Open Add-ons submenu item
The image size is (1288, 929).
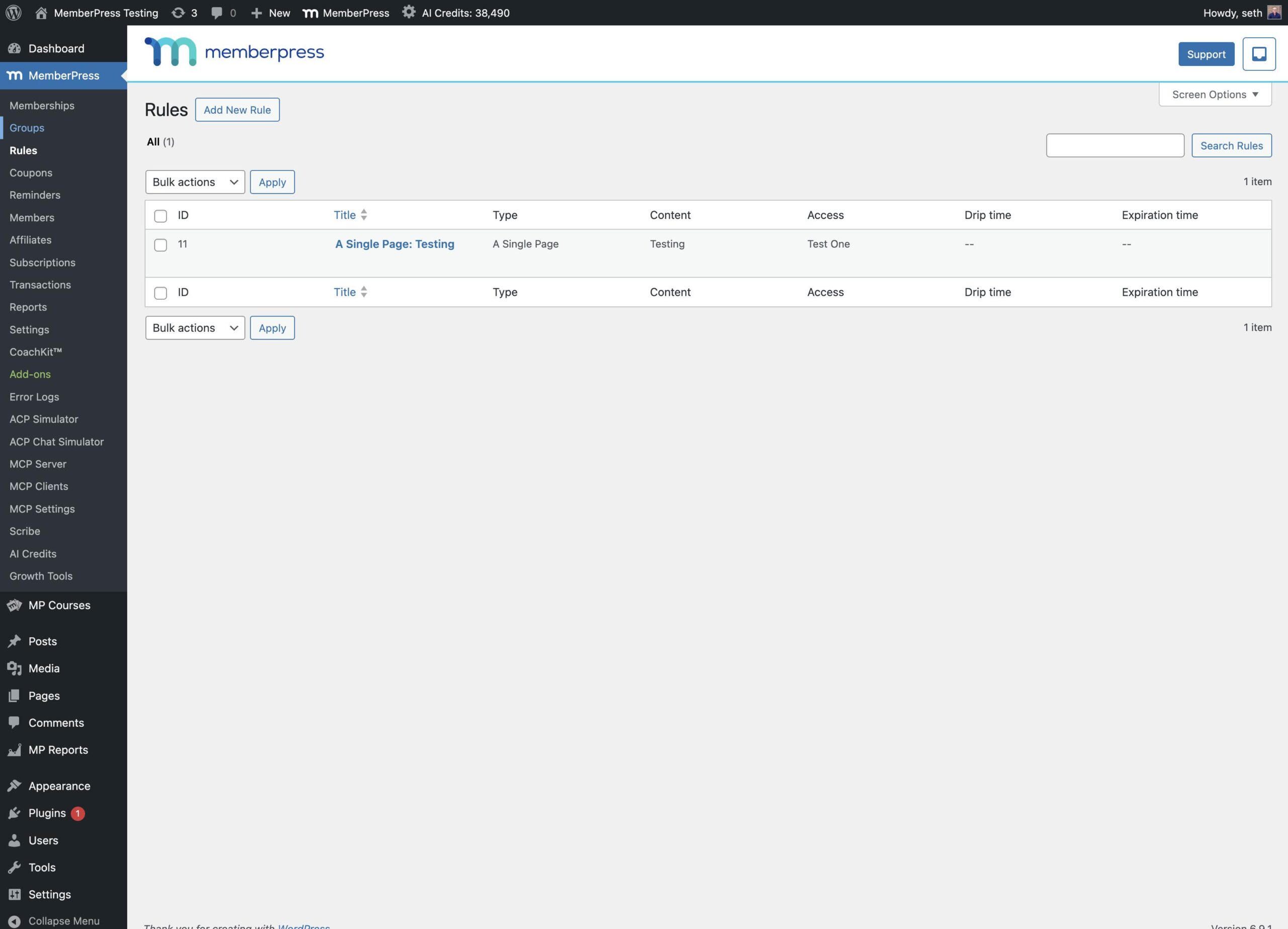point(30,374)
